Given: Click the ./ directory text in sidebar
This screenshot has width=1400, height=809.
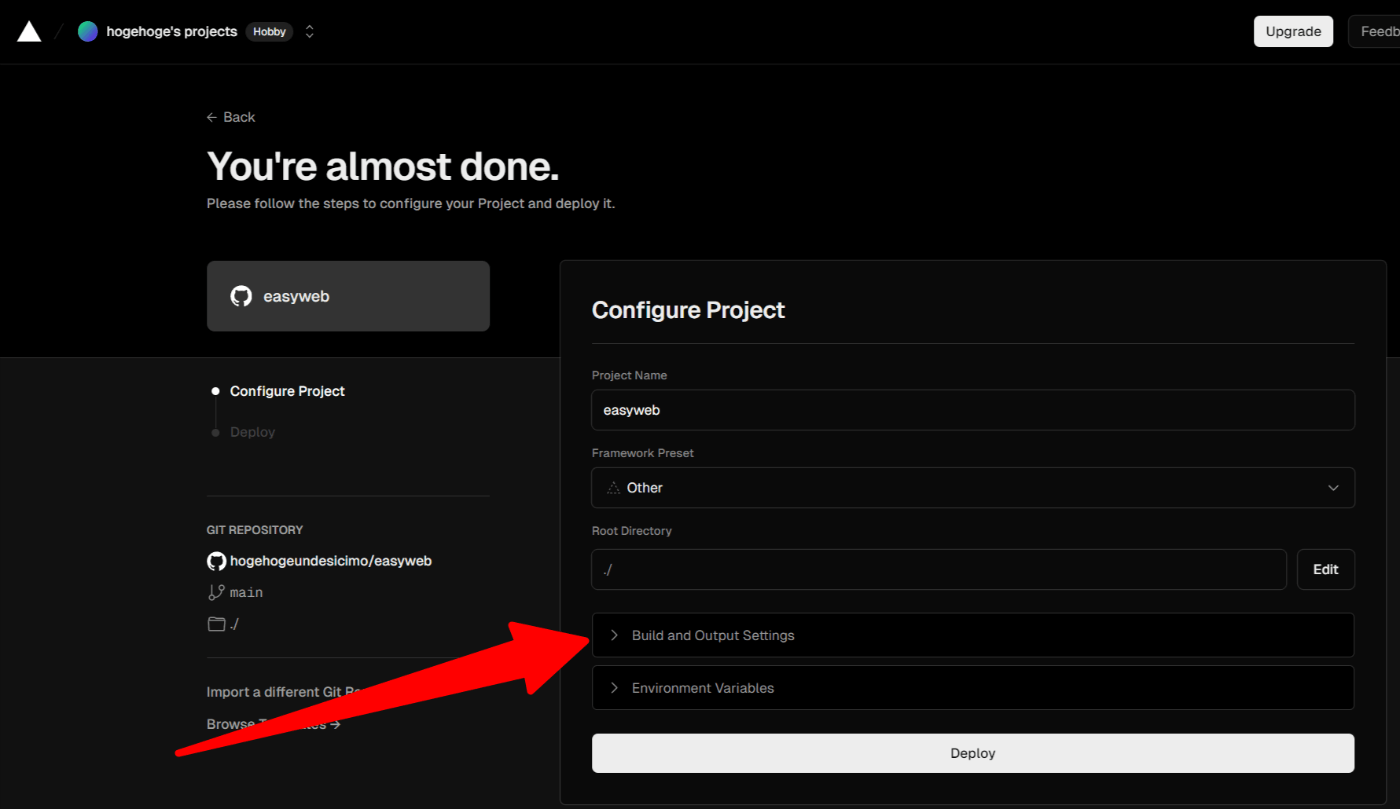Looking at the screenshot, I should (x=234, y=624).
